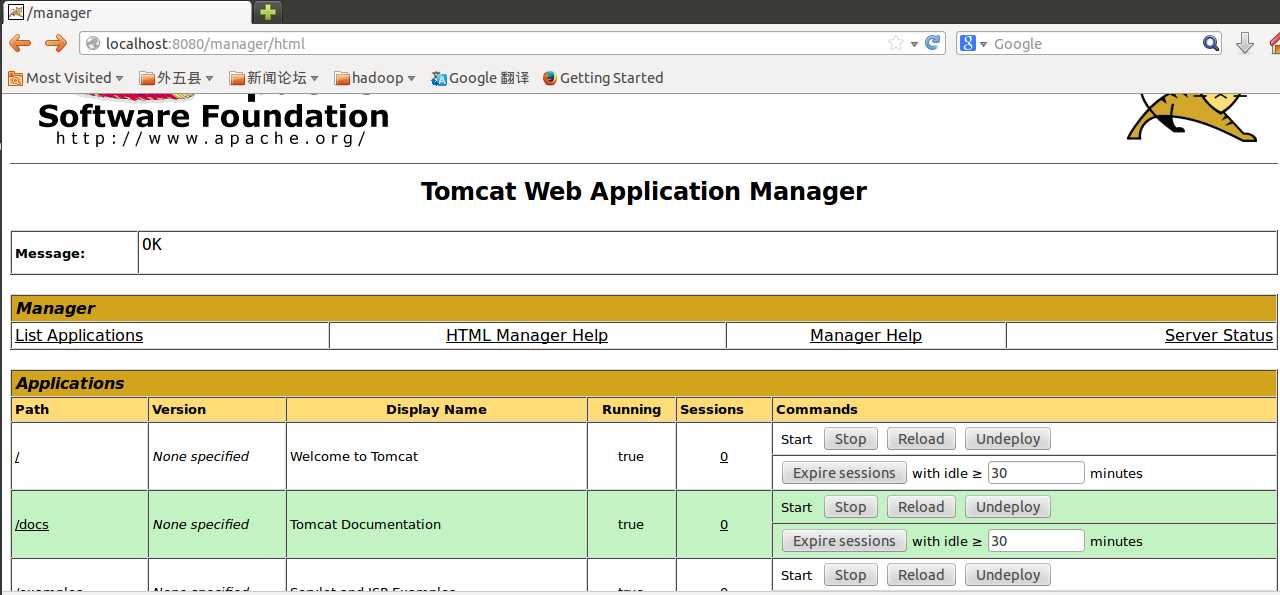Viewport: 1280px width, 595px height.
Task: Stop the Tomcat Documentation application
Action: coord(850,506)
